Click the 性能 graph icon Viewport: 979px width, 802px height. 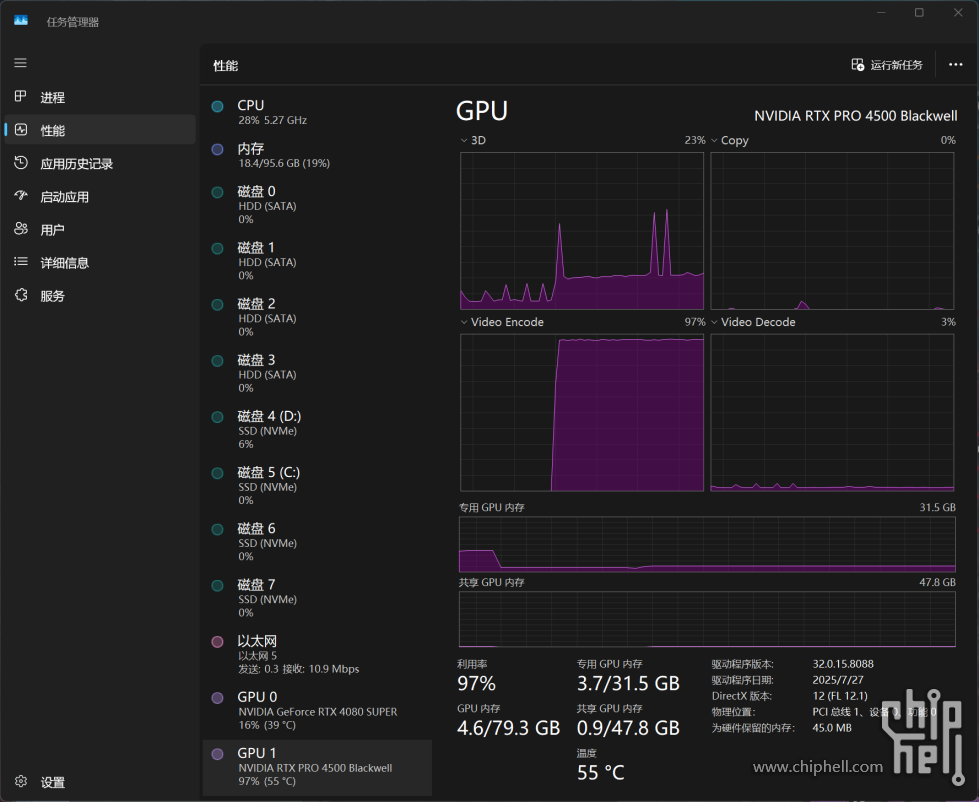click(21, 130)
